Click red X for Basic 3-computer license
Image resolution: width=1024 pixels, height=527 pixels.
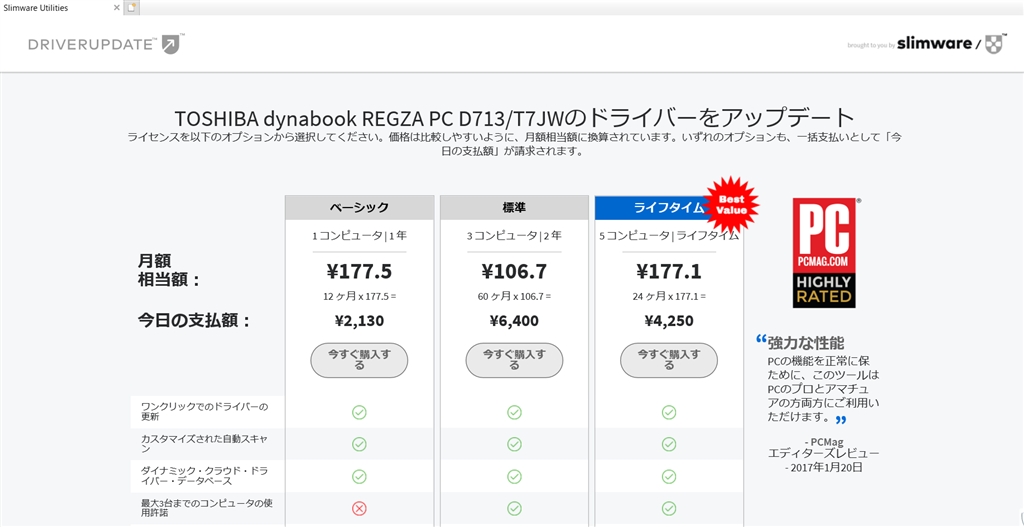tap(359, 508)
